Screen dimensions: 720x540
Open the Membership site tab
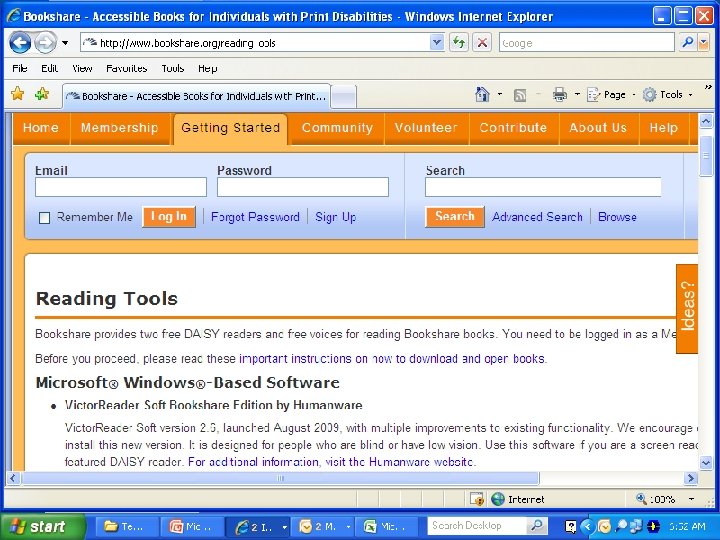click(x=119, y=128)
